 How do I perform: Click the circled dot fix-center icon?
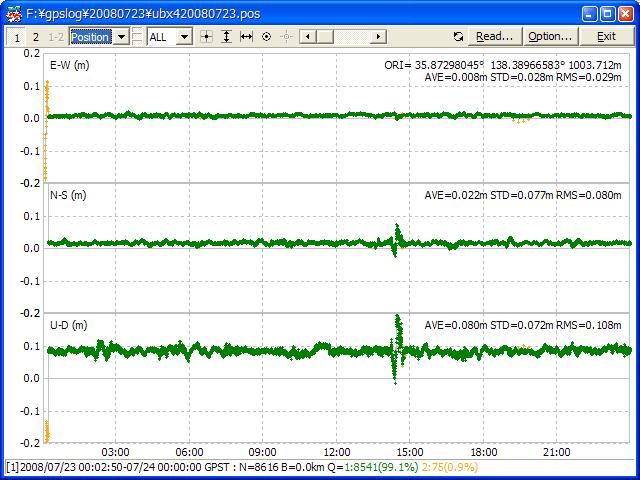(x=266, y=36)
